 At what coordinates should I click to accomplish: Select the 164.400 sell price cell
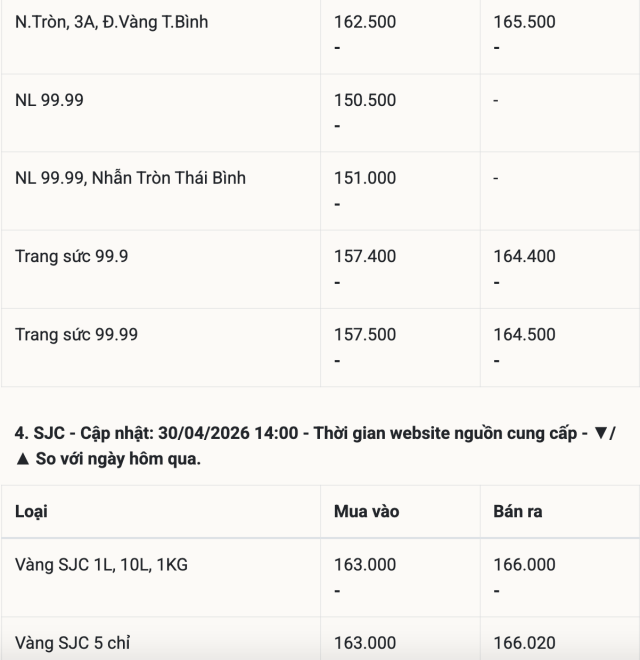[524, 256]
